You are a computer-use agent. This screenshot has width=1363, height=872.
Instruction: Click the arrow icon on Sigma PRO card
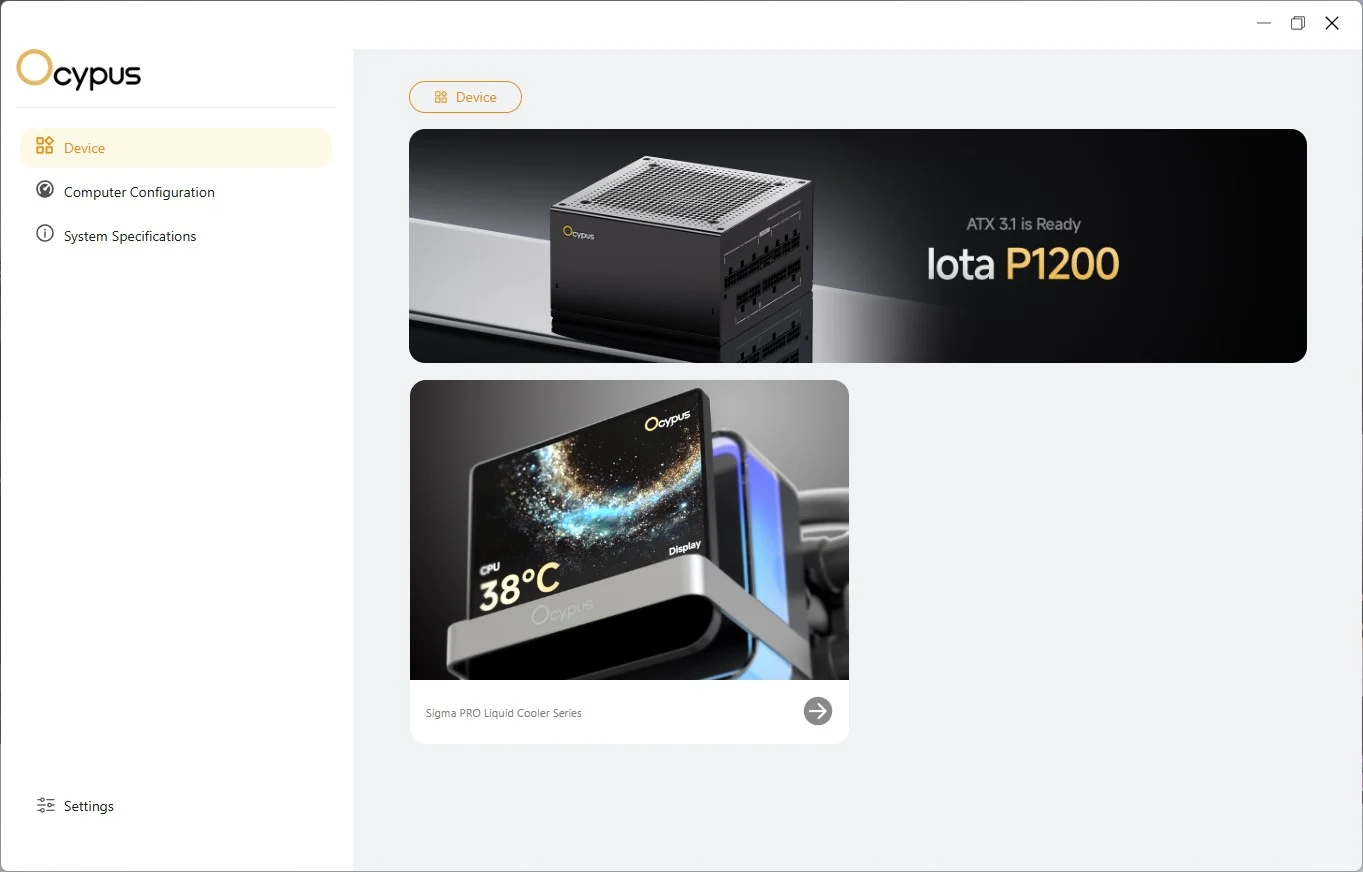pyautogui.click(x=818, y=711)
